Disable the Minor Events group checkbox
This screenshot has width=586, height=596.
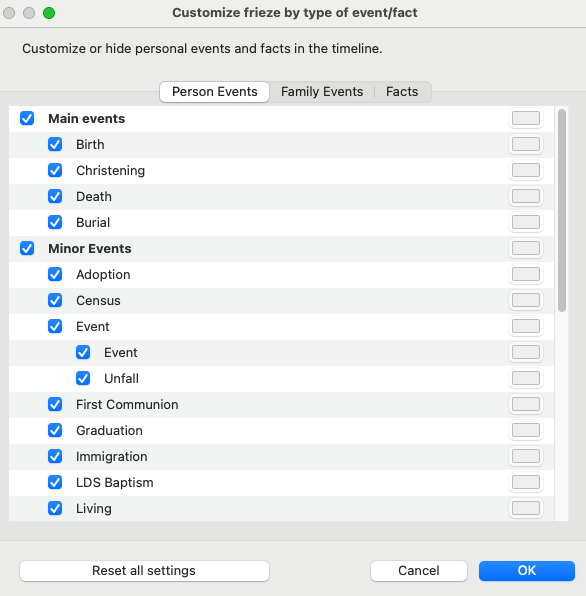click(27, 248)
